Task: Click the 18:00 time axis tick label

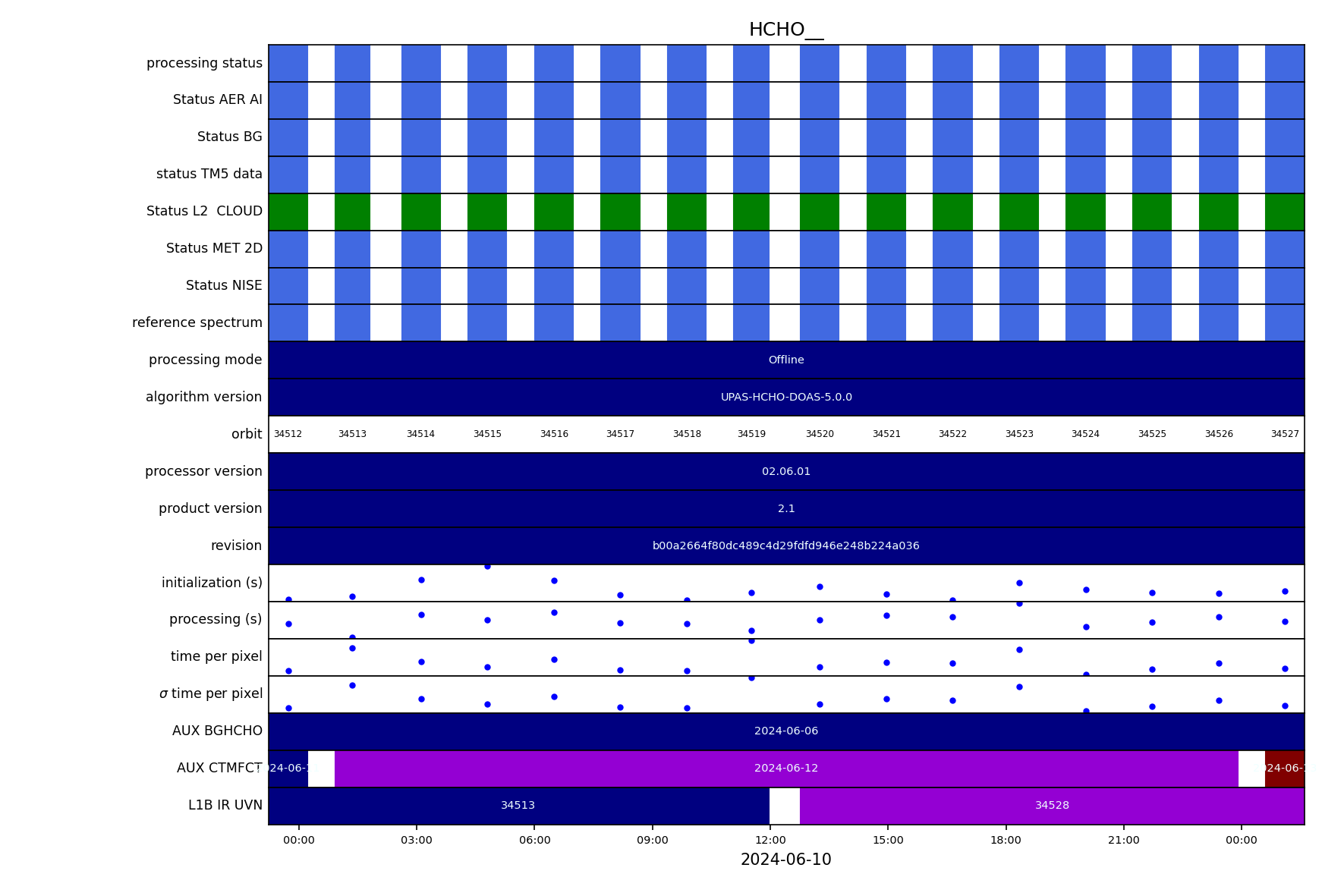Action: 1006,841
